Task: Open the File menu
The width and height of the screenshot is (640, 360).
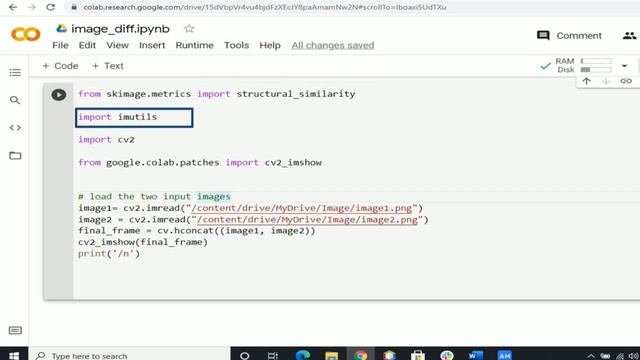Action: coord(60,45)
